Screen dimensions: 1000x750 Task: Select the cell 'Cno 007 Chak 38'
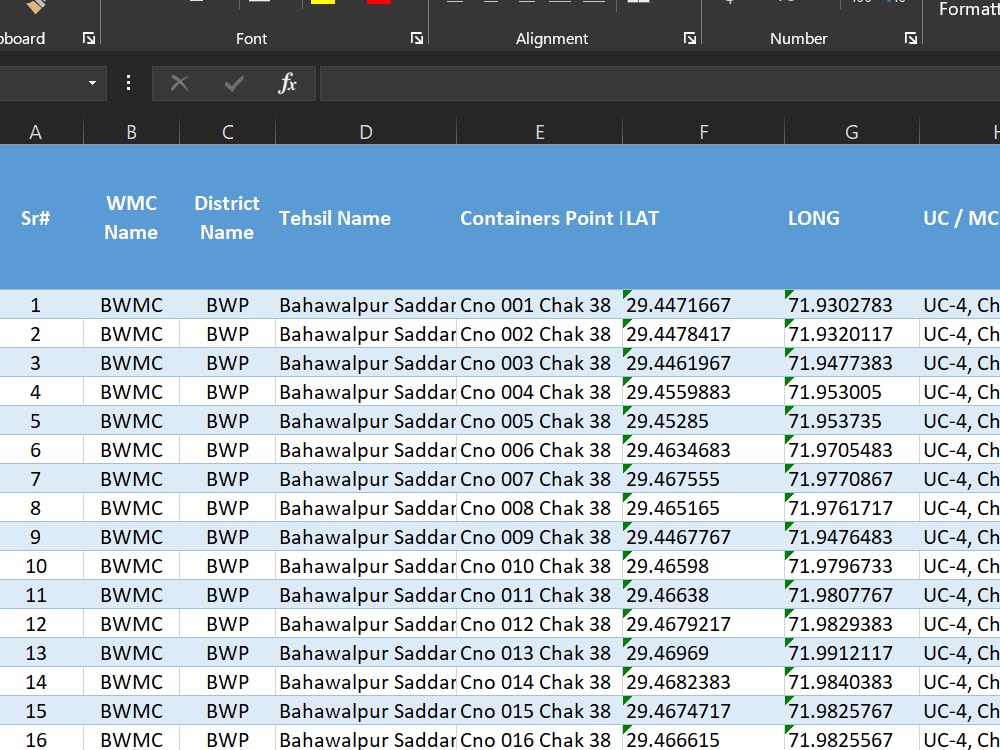(540, 479)
